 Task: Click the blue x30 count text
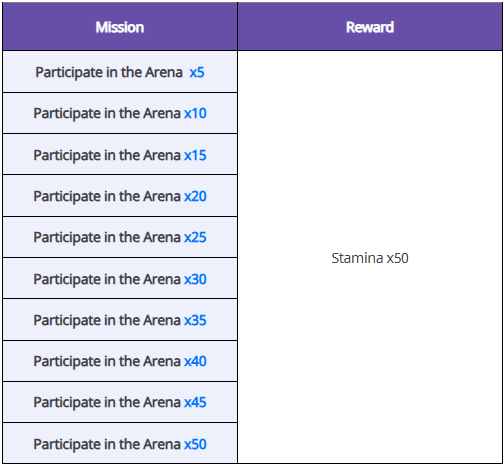[x=195, y=279]
